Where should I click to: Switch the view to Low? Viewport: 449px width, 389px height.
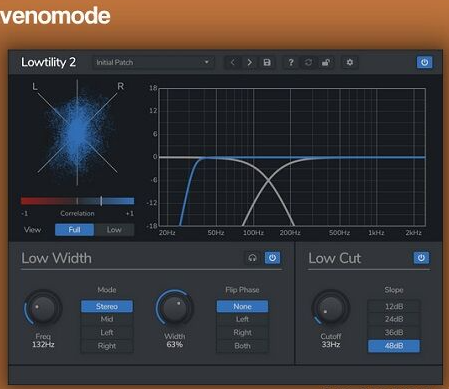click(114, 230)
